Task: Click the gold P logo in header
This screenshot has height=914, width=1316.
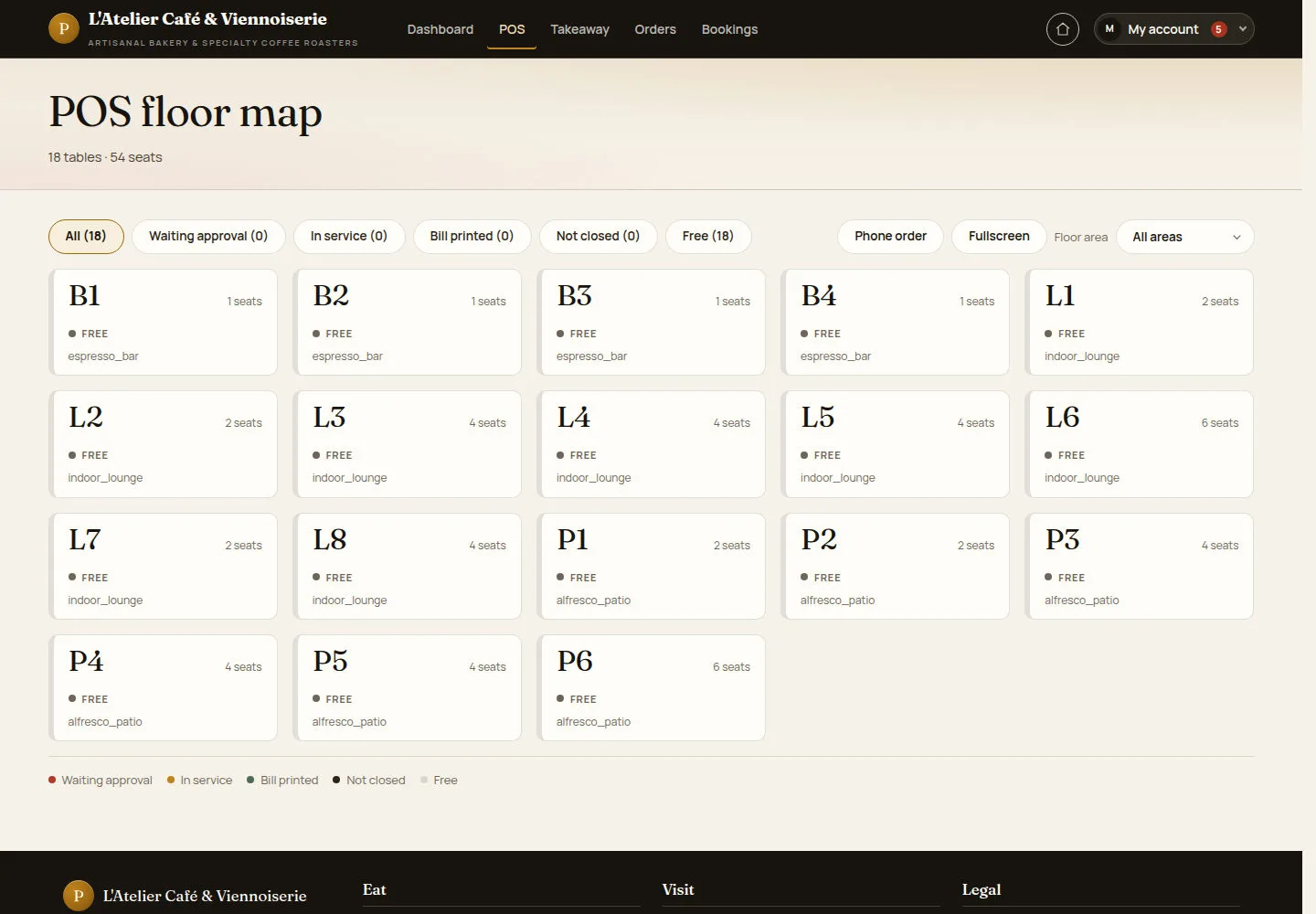Action: coord(64,28)
